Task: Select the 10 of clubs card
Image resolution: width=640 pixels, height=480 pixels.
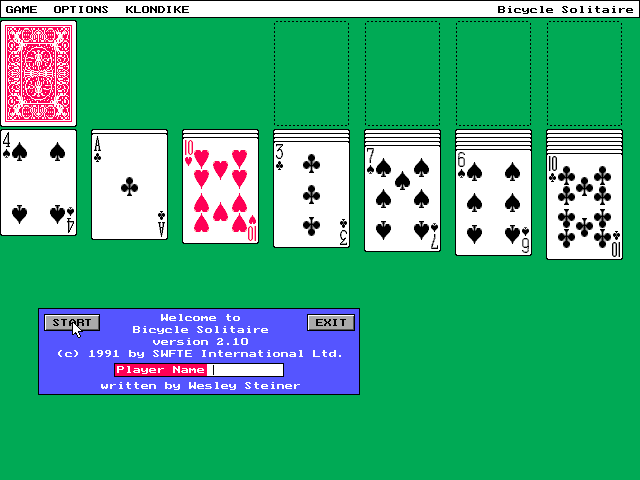Action: click(x=584, y=207)
